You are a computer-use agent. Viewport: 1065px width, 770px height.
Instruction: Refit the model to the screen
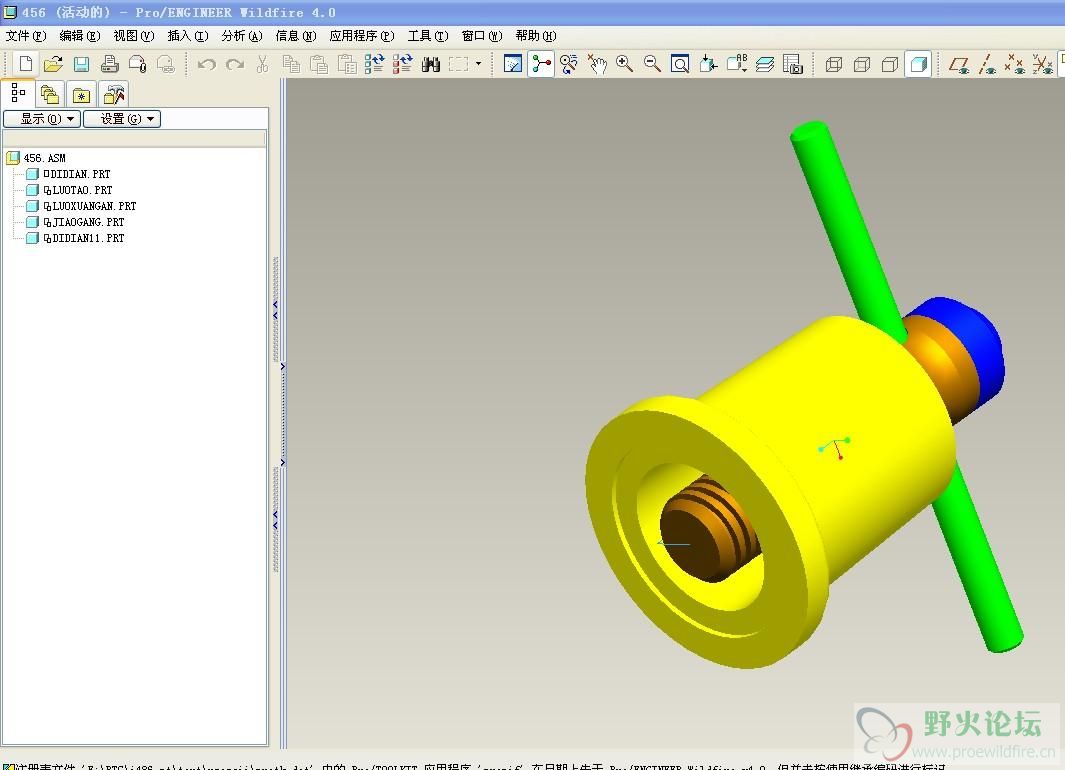pyautogui.click(x=680, y=64)
